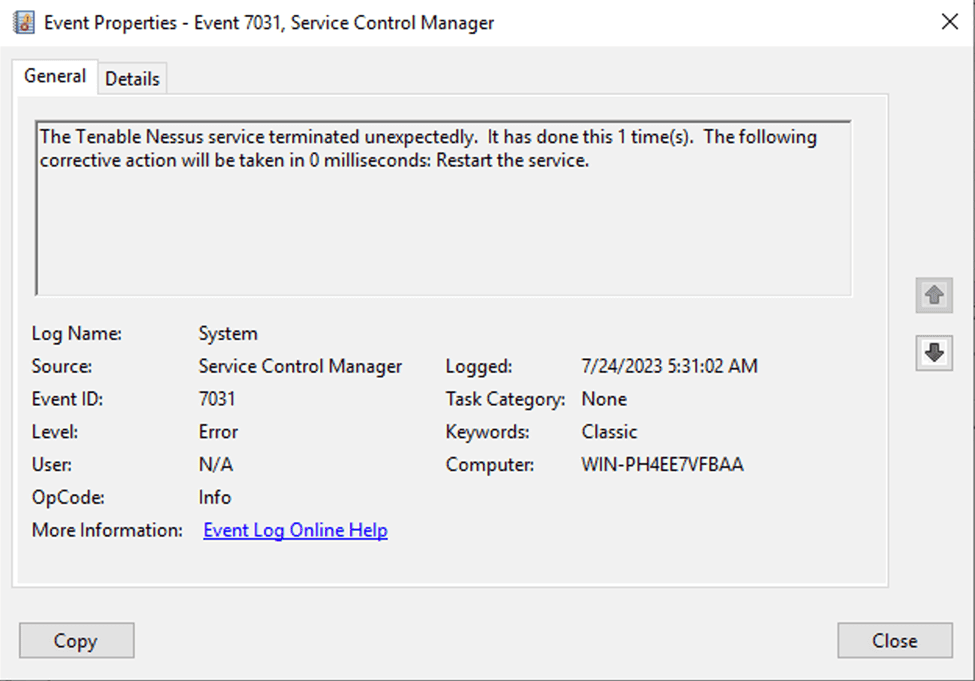Select the Keywords value Classic
The height and width of the screenshot is (681, 975).
click(x=609, y=432)
